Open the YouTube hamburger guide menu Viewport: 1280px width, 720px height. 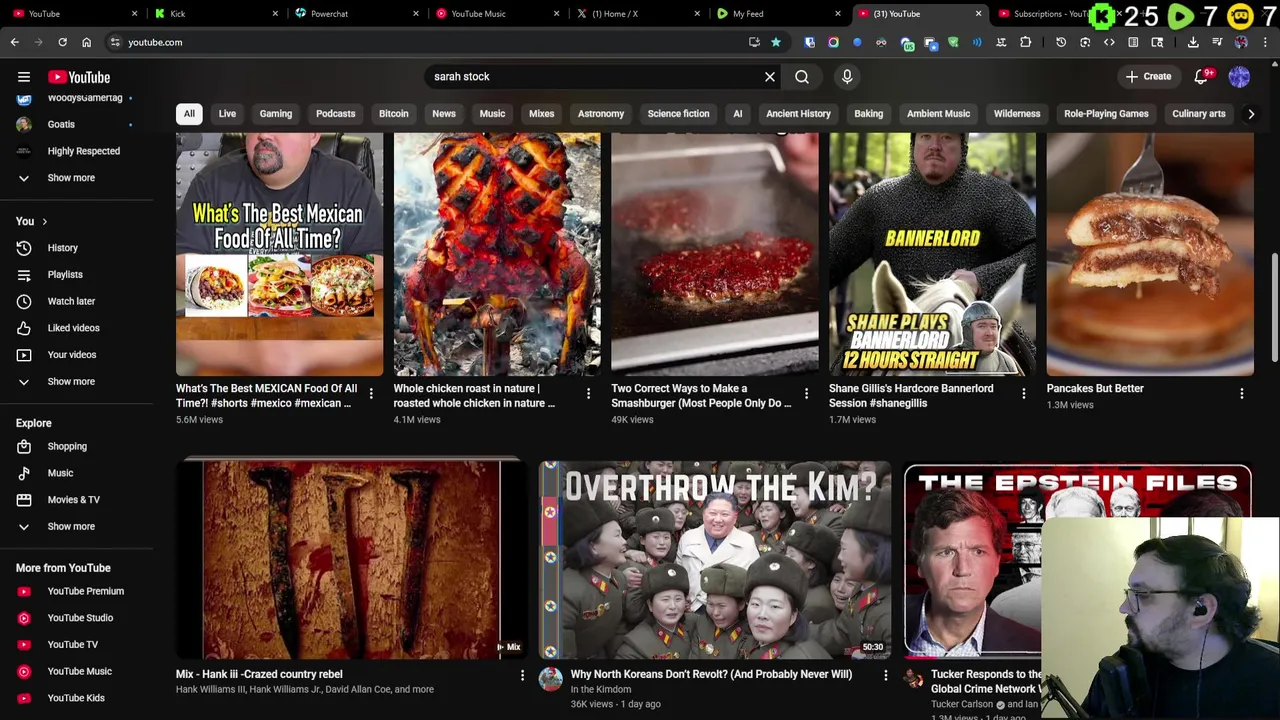[24, 77]
